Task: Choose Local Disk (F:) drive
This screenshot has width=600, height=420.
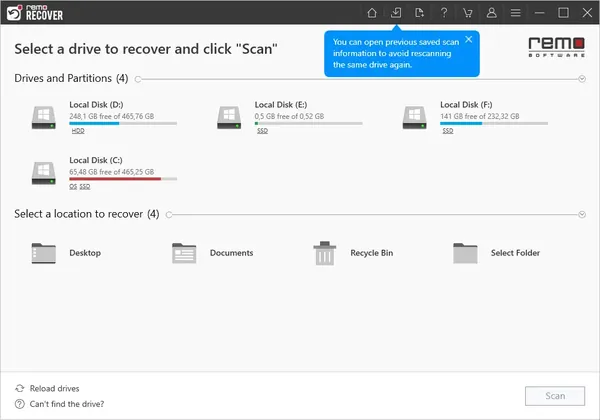Action: [475, 118]
